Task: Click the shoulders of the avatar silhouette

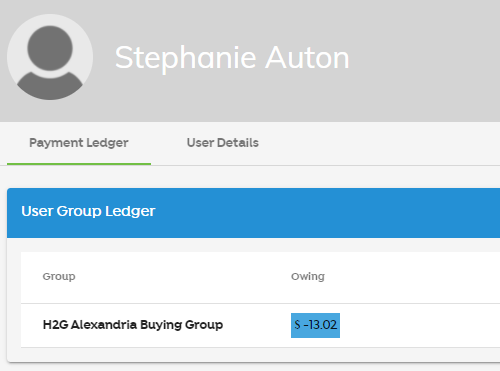Action: (50, 85)
